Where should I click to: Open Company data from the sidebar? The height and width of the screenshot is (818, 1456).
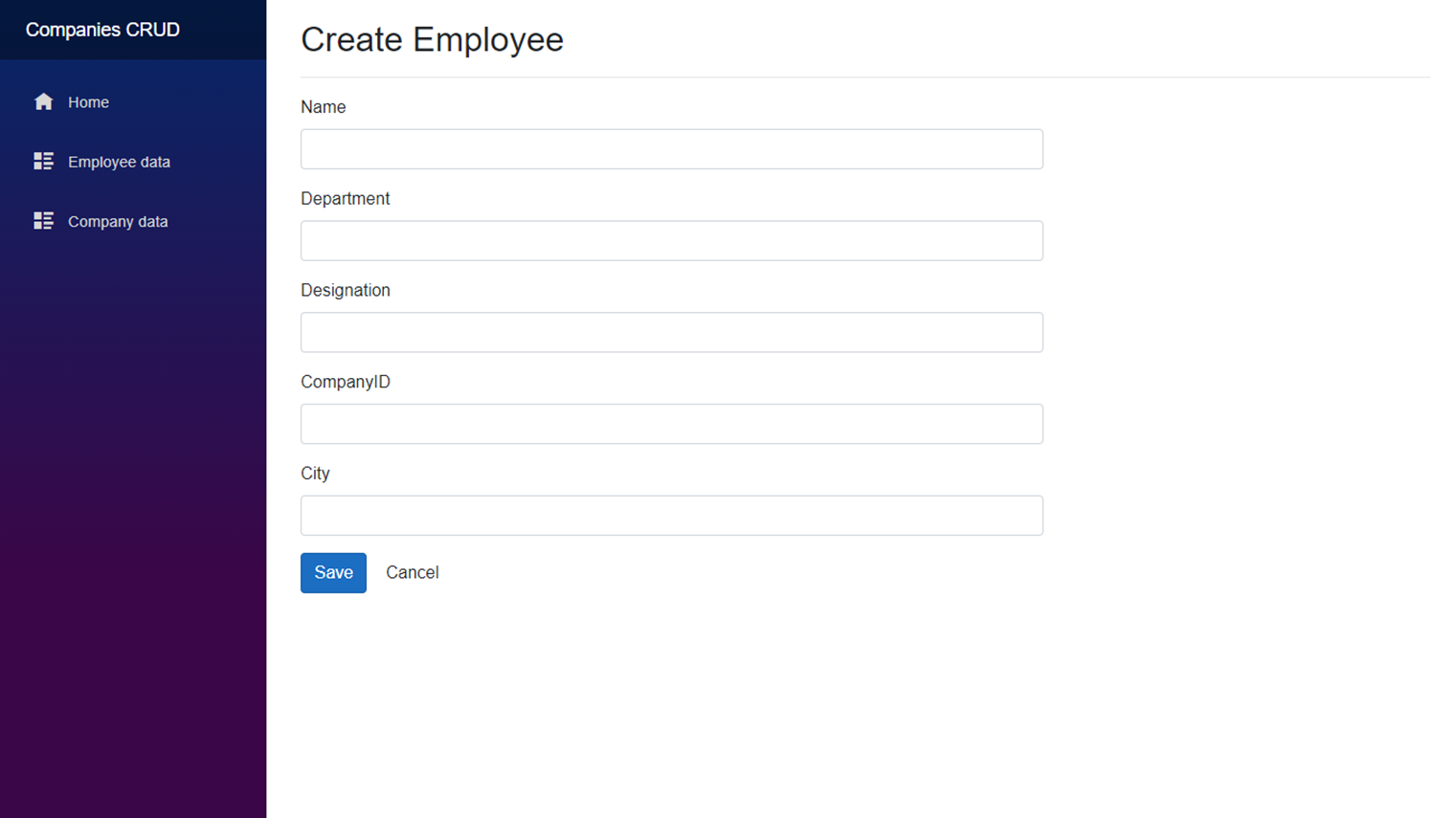[117, 221]
